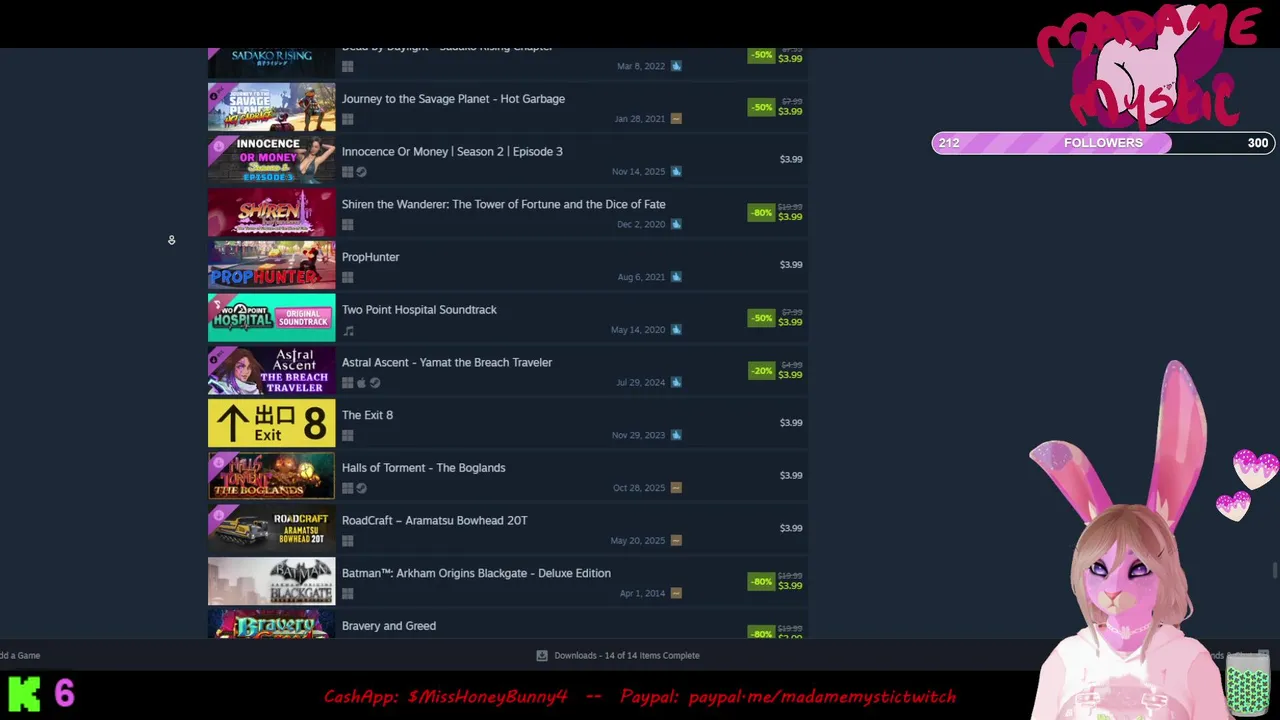Click the positive review thumb for Shiren the Wanderer
This screenshot has width=1280, height=720.
(x=676, y=224)
